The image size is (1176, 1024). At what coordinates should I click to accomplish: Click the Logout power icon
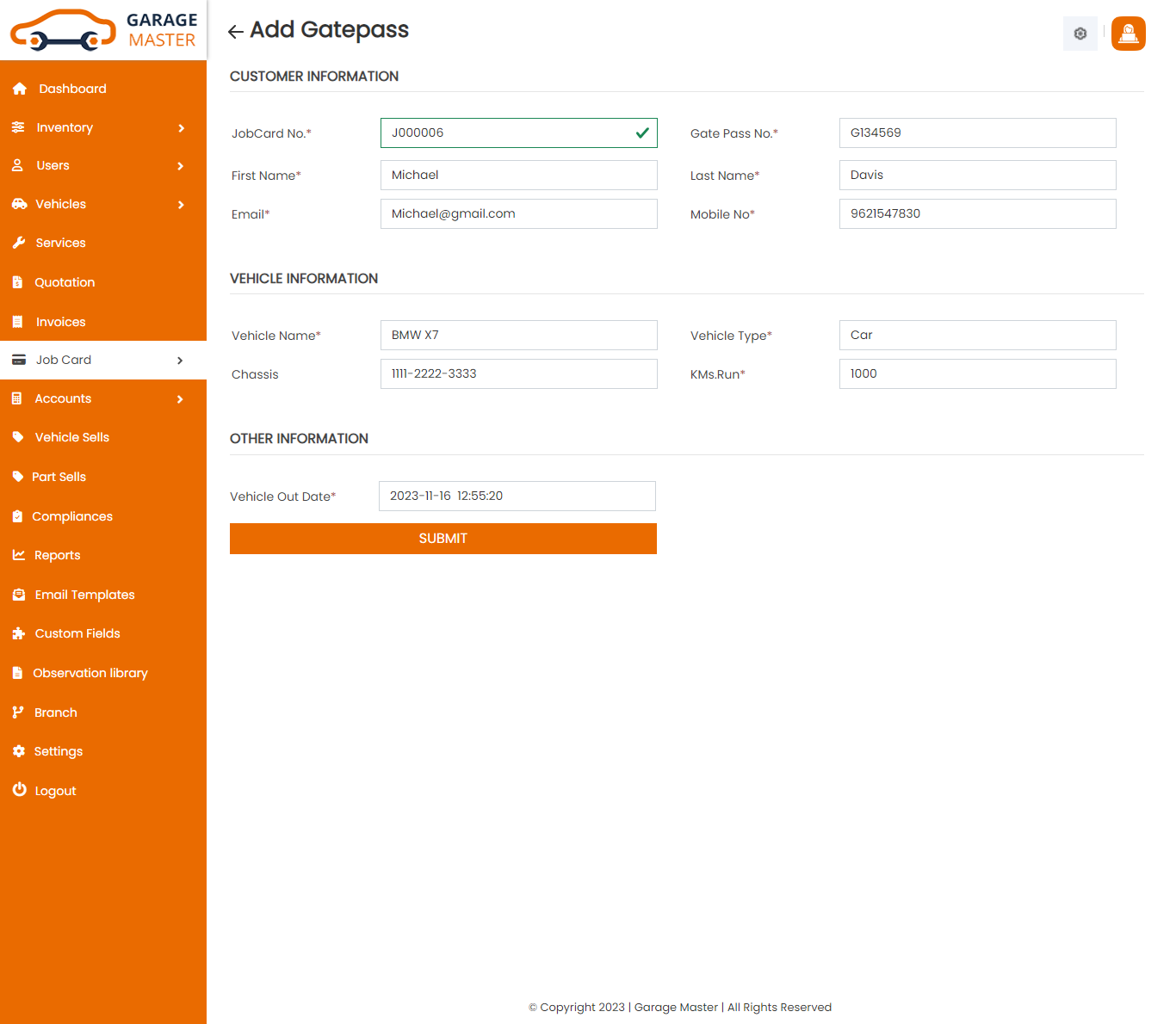coord(19,790)
